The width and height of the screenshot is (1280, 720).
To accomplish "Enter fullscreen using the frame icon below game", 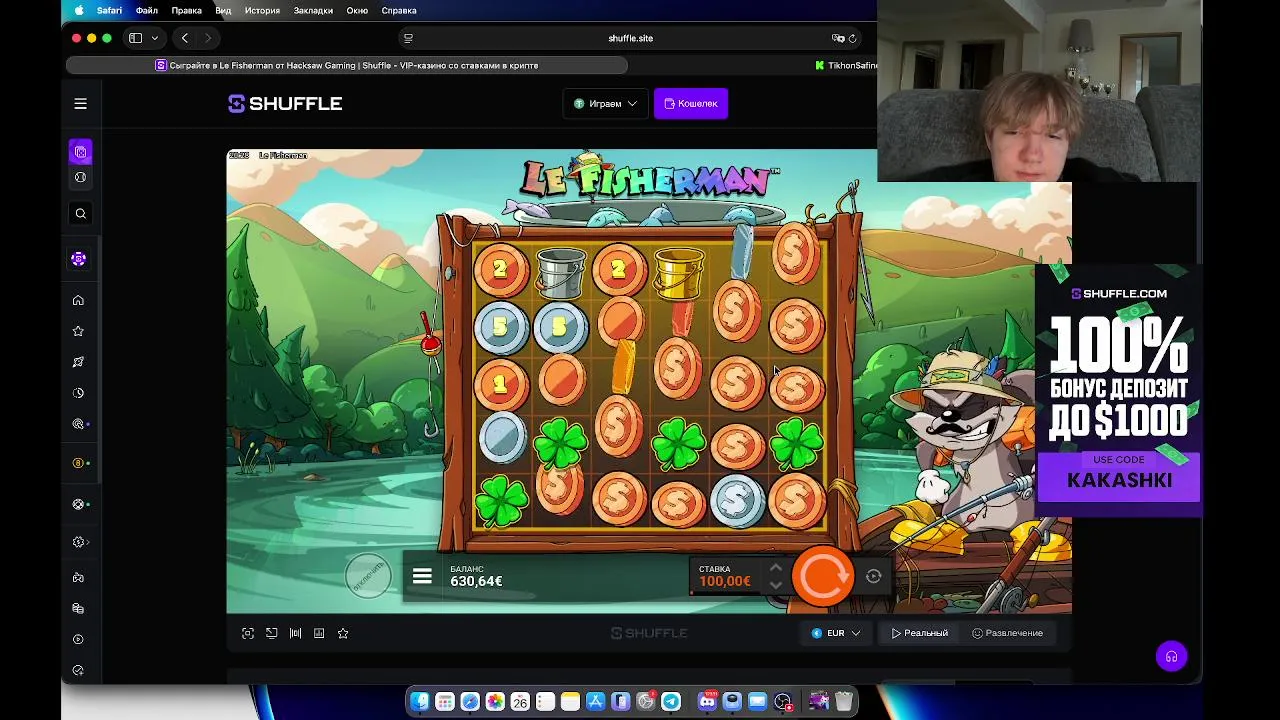I will [x=248, y=633].
